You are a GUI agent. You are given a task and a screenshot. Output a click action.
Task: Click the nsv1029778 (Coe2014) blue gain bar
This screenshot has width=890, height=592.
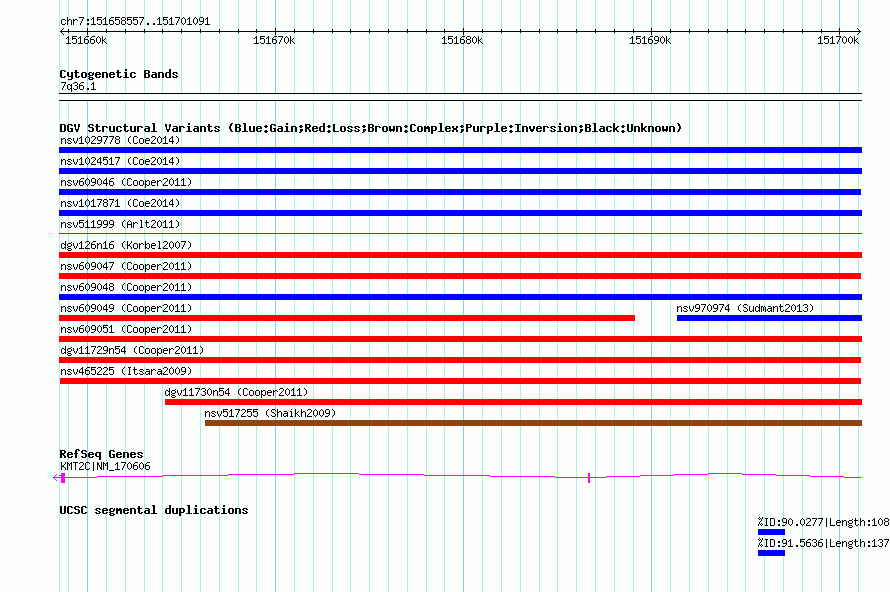coord(460,150)
